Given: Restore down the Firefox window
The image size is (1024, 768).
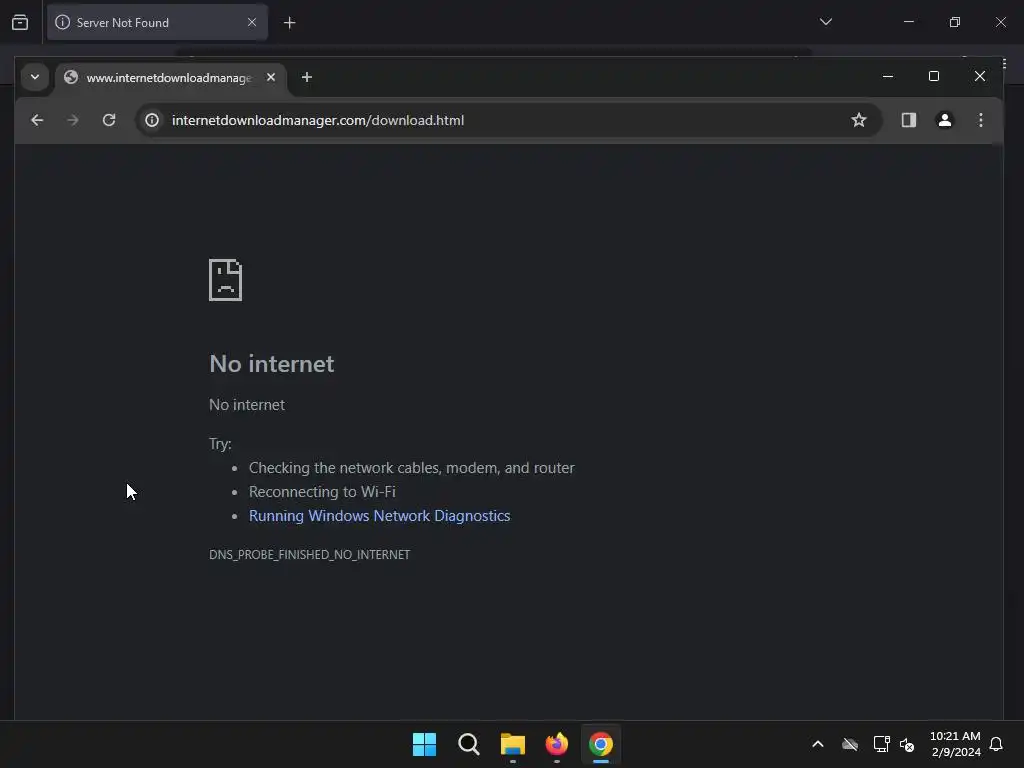Looking at the screenshot, I should click(955, 22).
